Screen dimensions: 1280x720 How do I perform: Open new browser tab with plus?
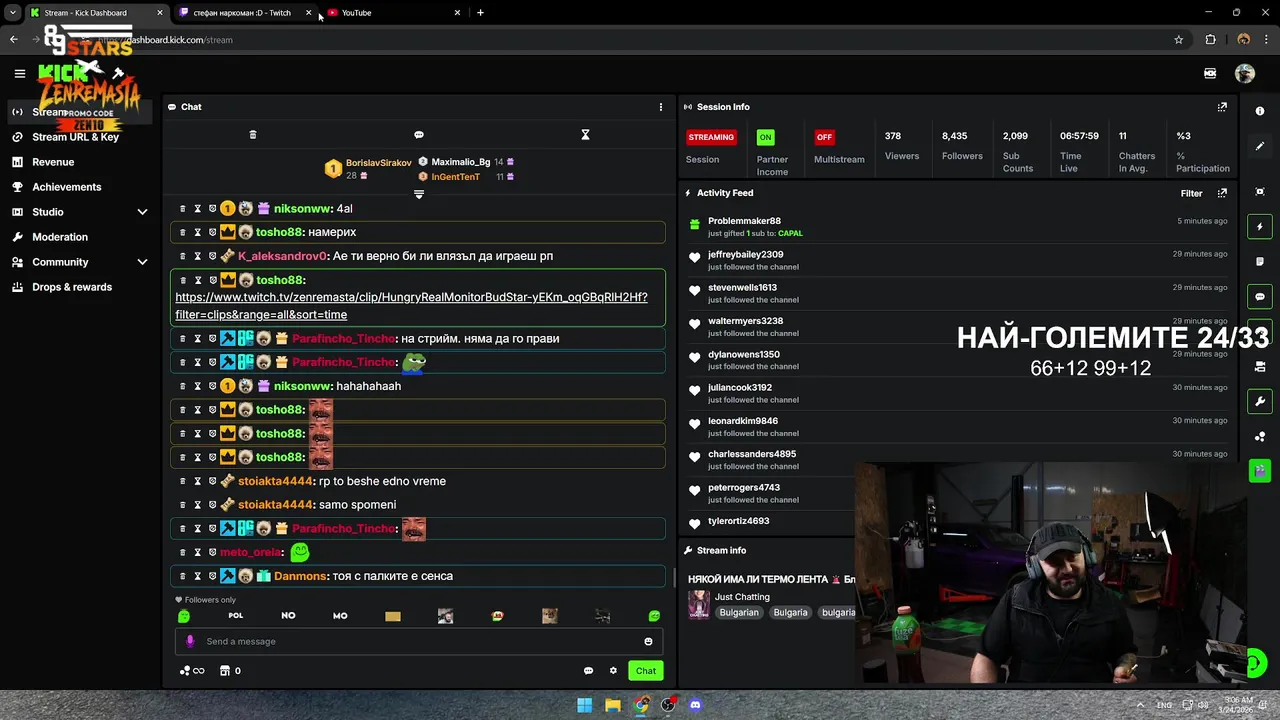480,13
